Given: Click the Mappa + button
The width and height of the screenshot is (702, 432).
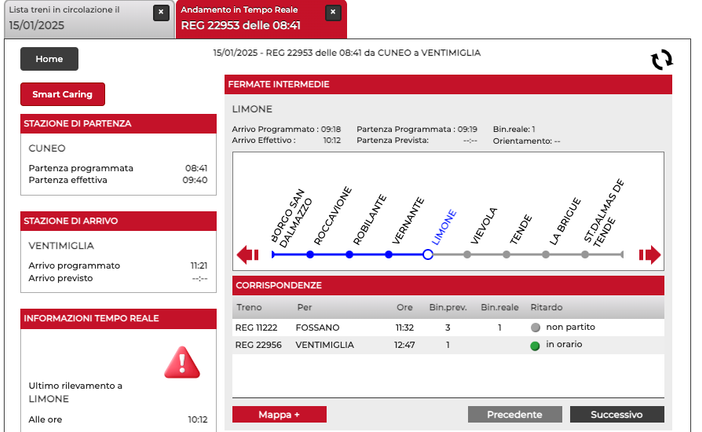Looking at the screenshot, I should [x=279, y=414].
